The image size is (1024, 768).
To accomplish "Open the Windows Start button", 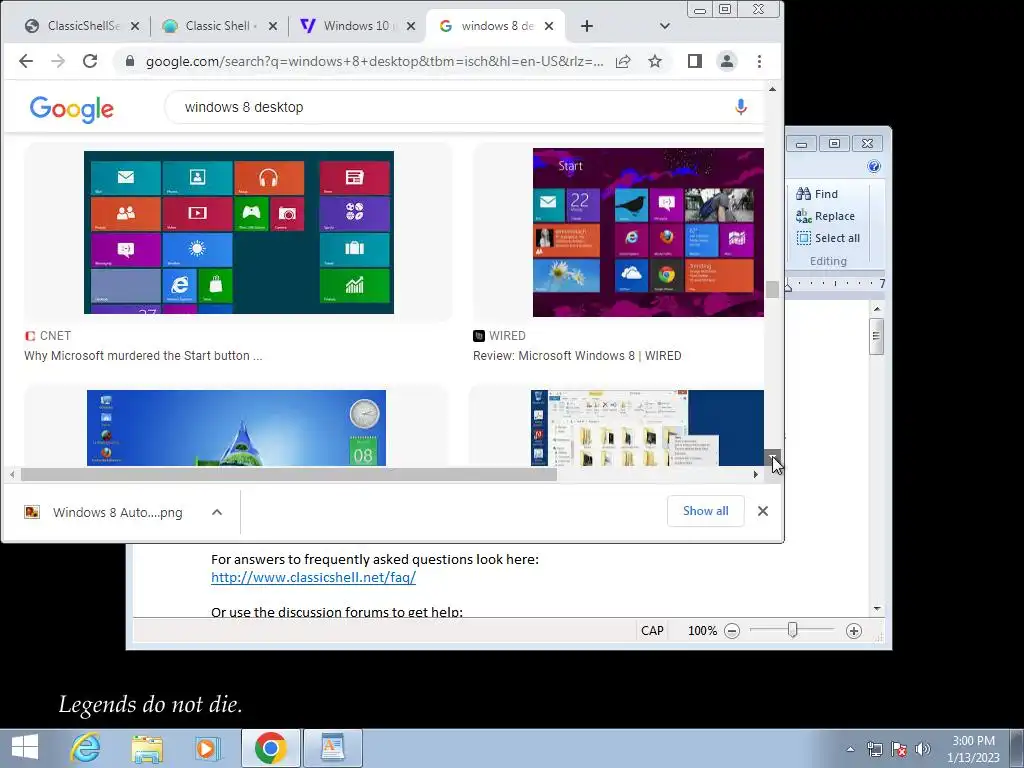I will point(25,748).
